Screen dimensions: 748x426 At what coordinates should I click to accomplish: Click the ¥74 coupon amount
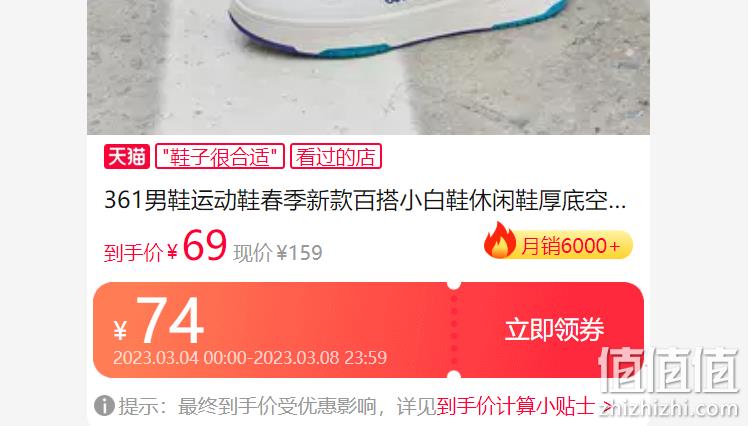coord(159,321)
